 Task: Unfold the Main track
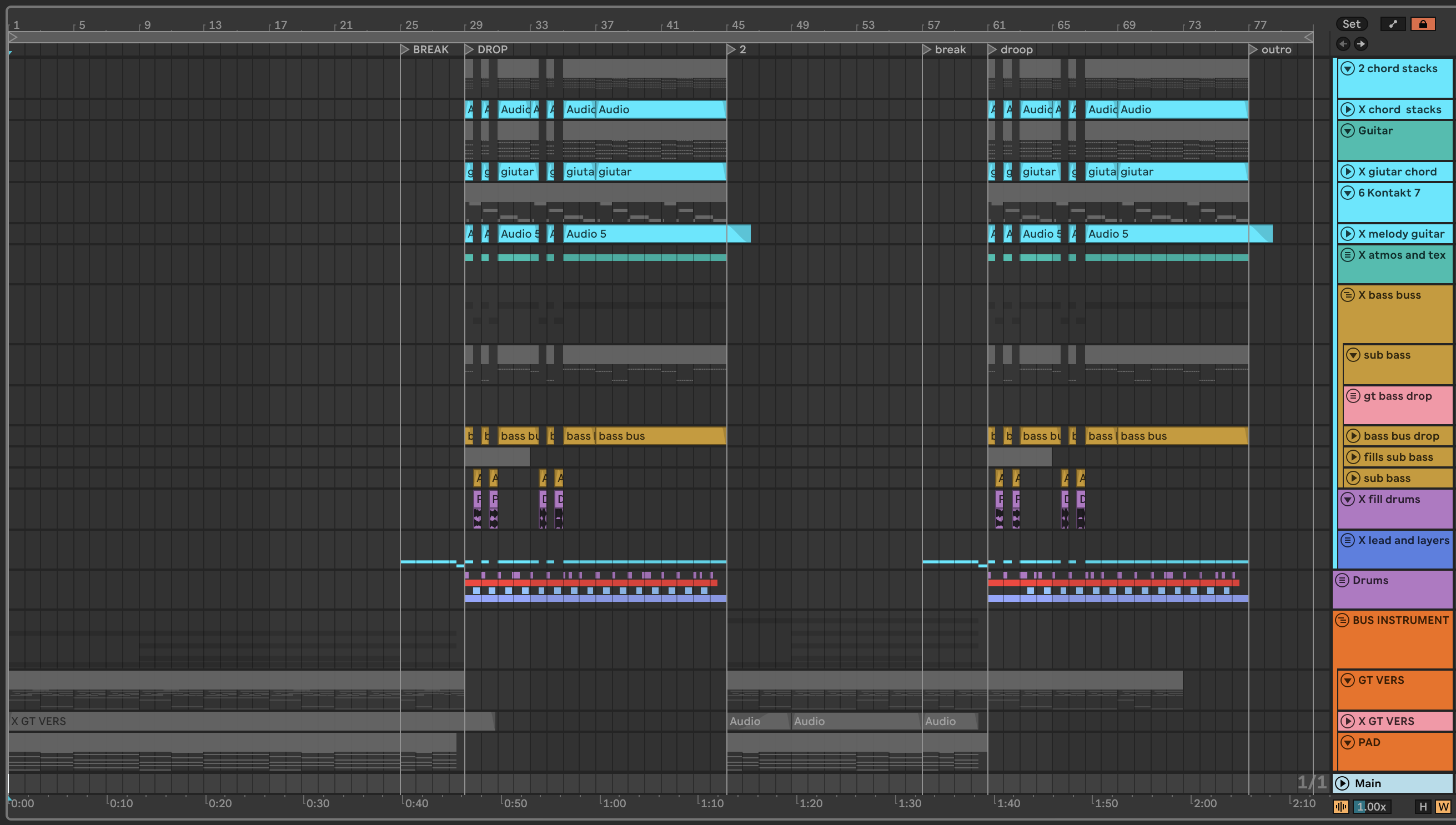click(x=1342, y=783)
